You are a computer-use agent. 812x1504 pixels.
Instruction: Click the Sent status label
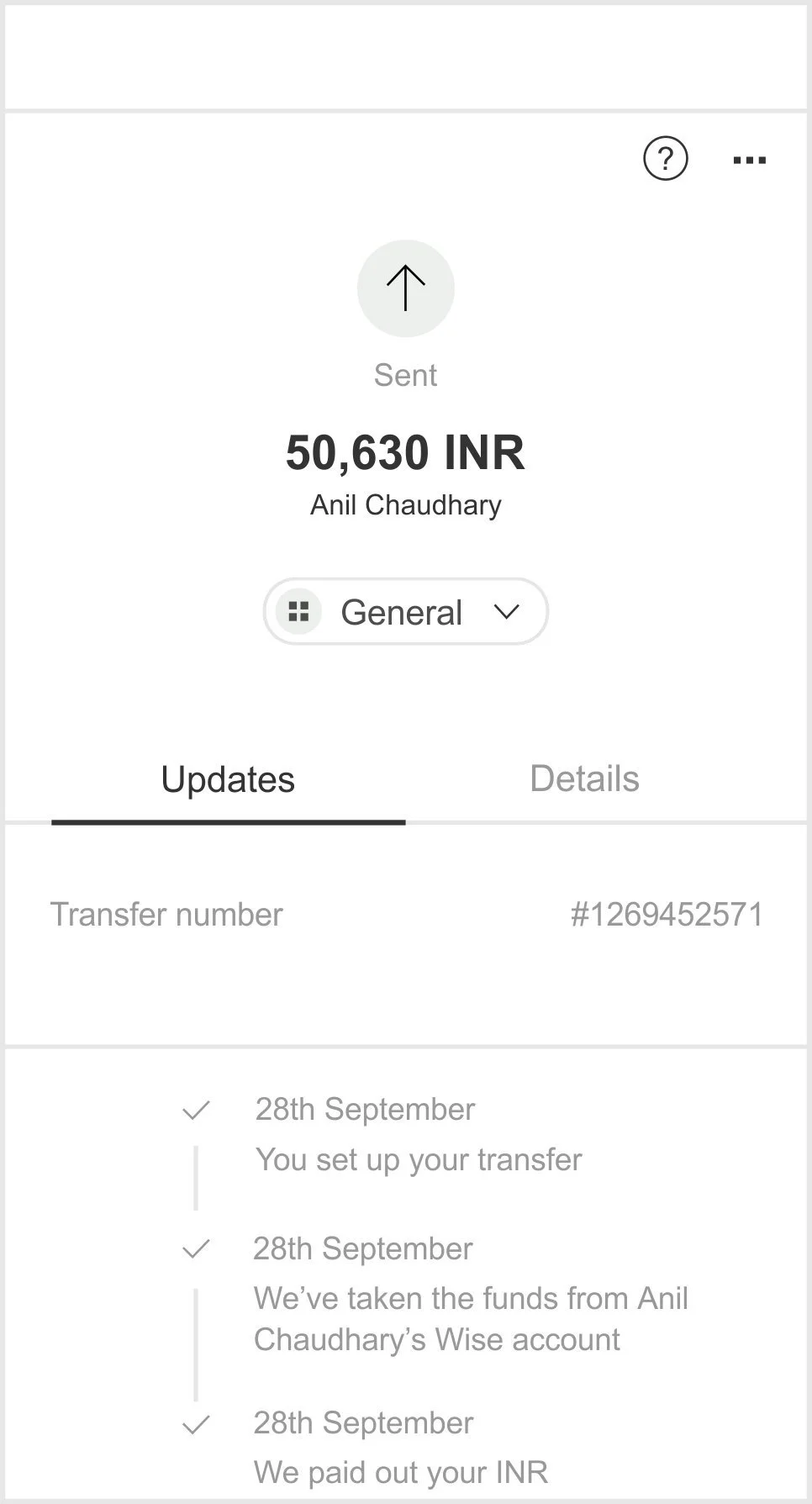click(405, 375)
